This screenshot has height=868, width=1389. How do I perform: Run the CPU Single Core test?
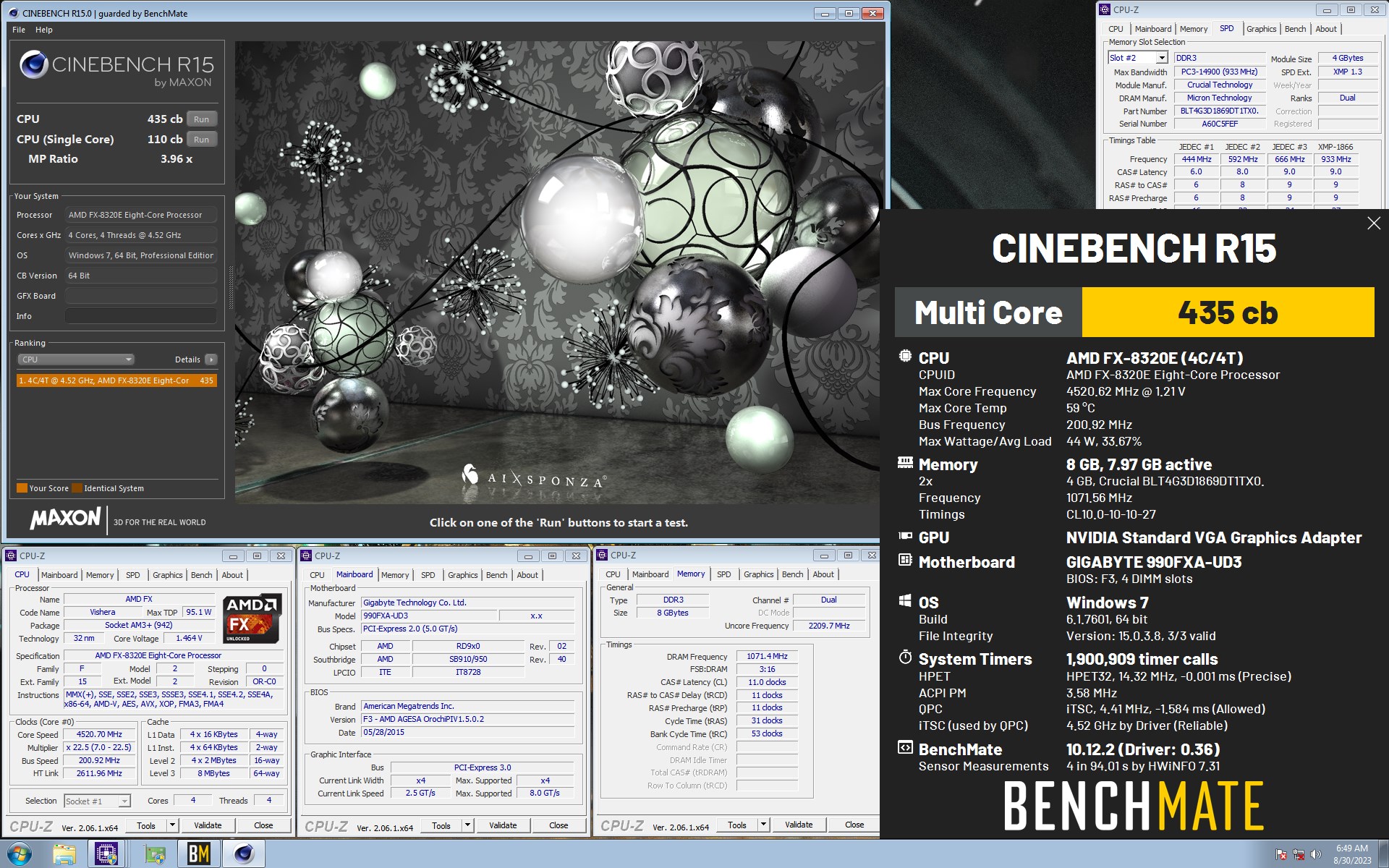[201, 140]
